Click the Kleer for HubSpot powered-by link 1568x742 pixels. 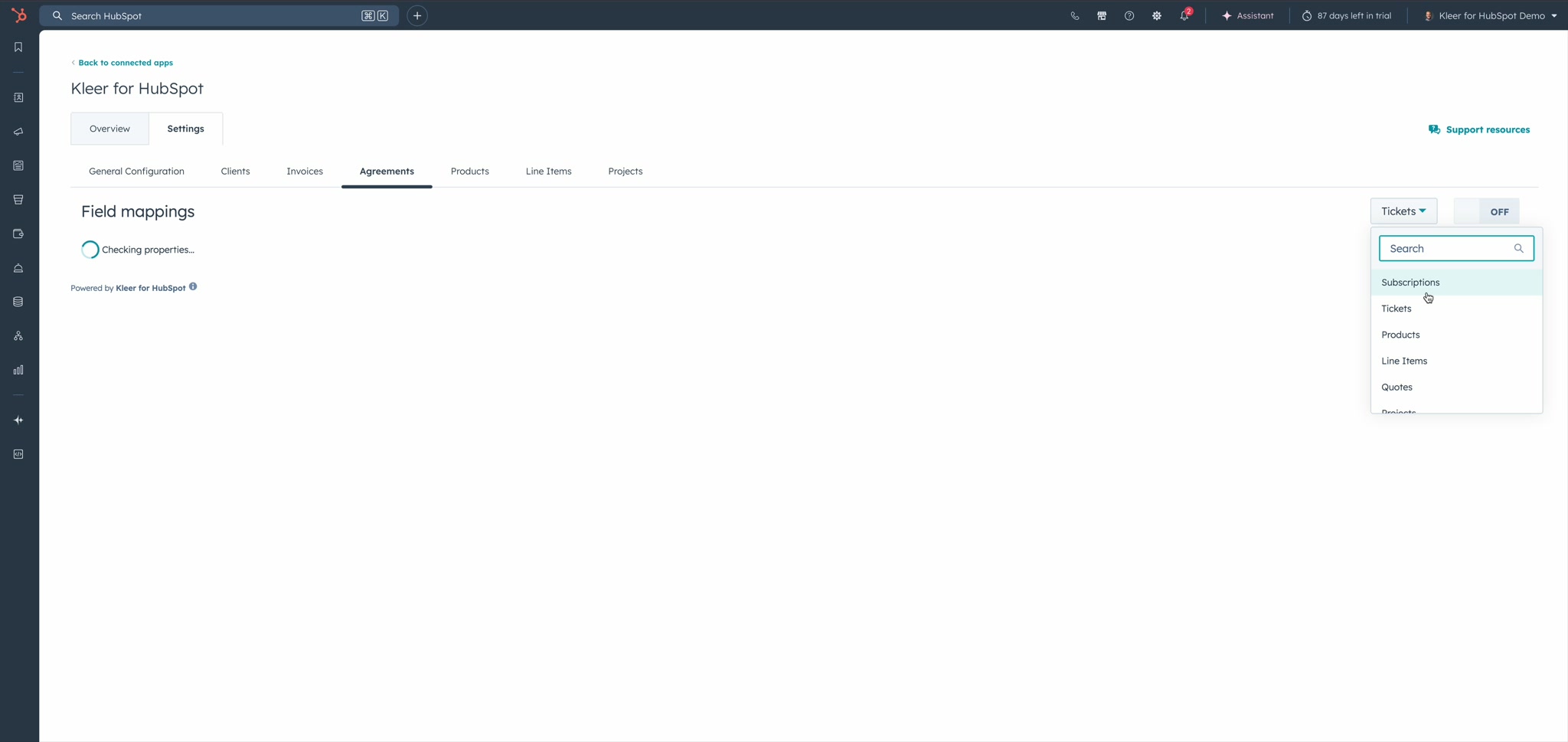point(151,288)
